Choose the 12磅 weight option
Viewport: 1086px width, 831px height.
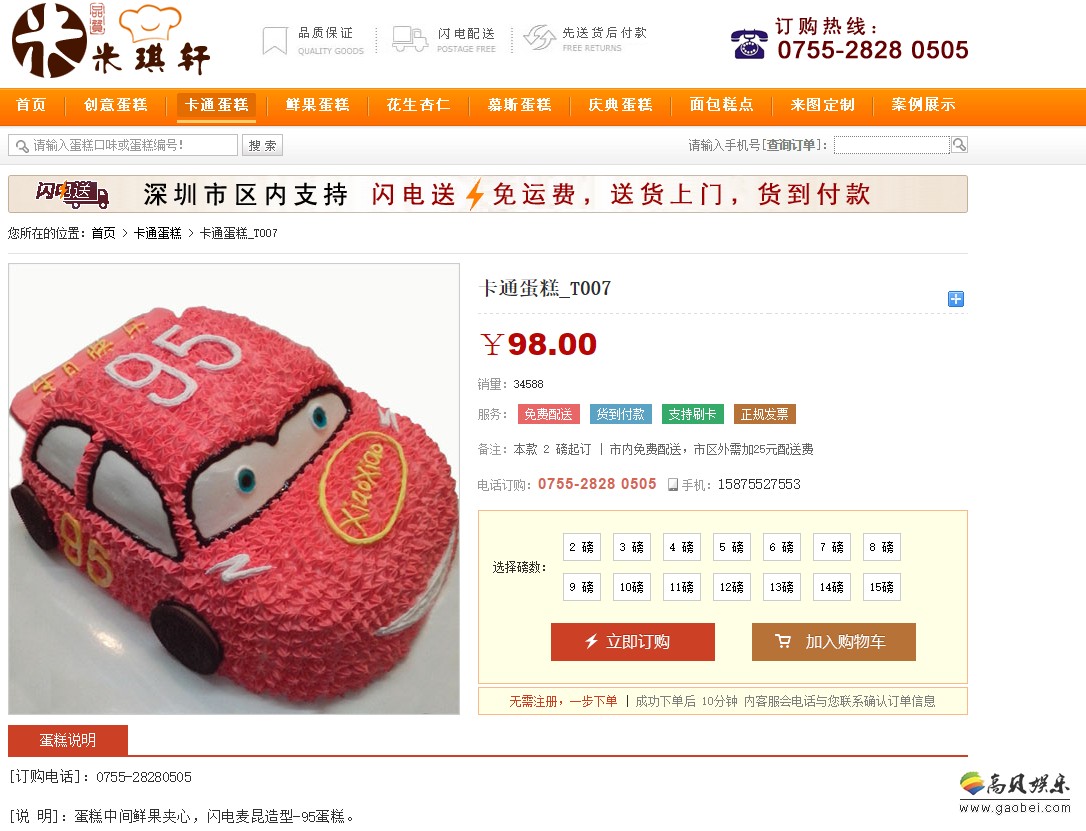[x=731, y=587]
